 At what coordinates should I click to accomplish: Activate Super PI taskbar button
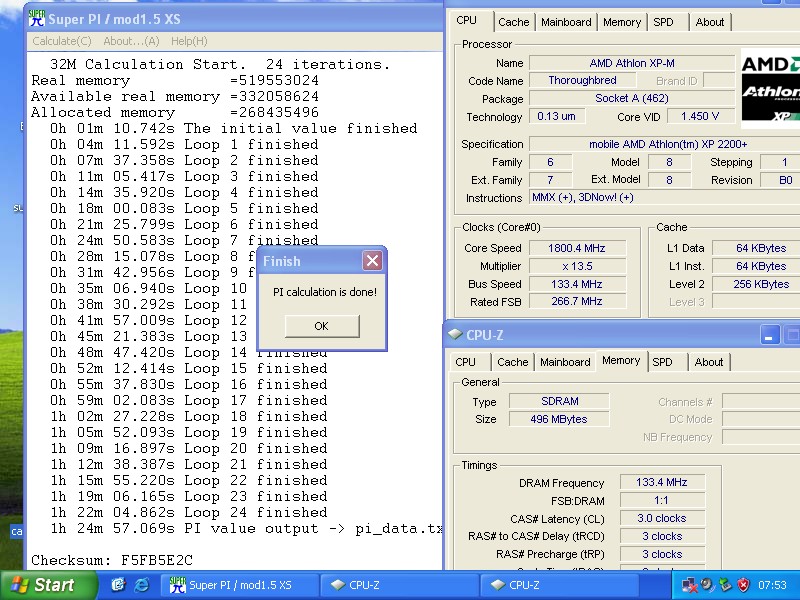239,585
